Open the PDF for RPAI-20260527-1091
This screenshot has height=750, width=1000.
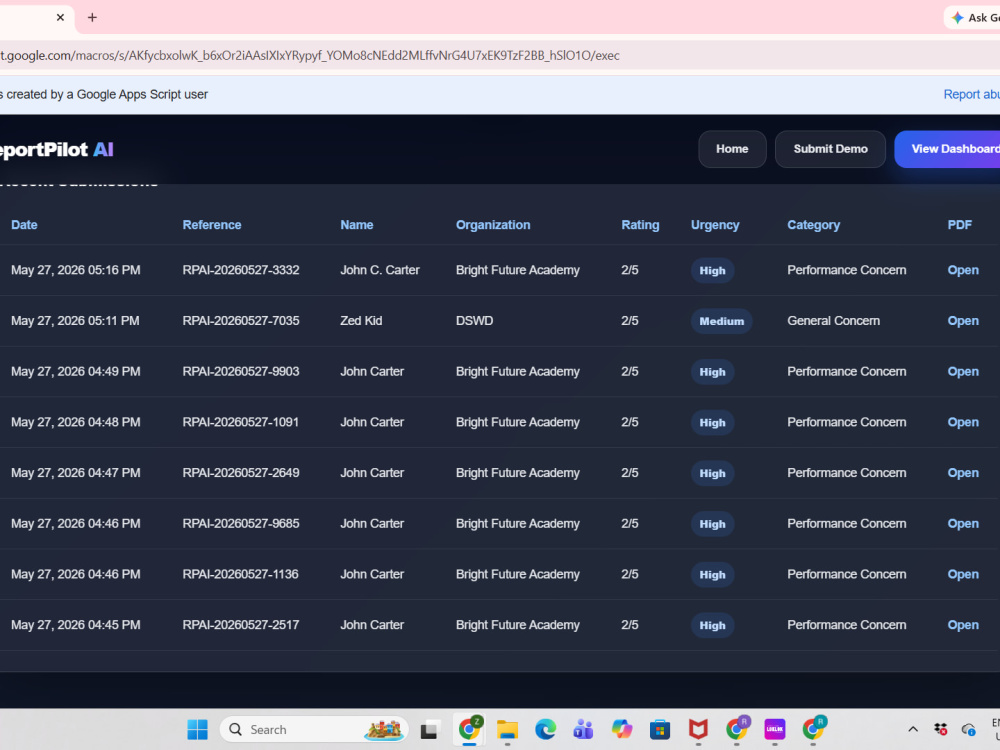pyautogui.click(x=963, y=422)
